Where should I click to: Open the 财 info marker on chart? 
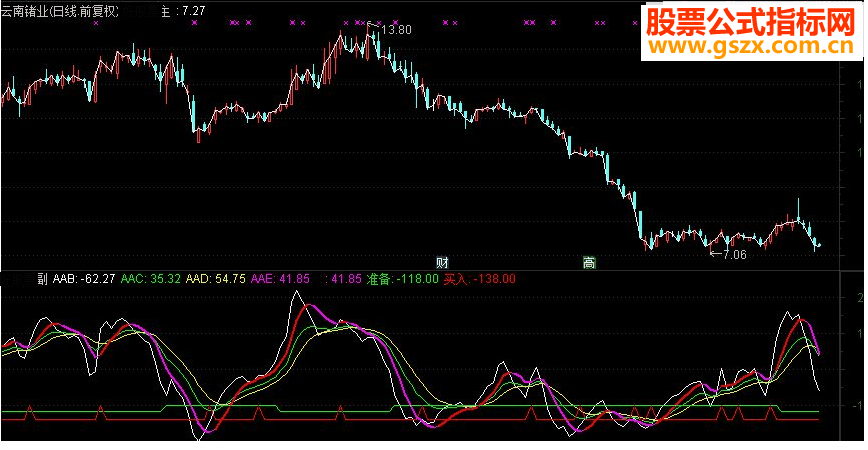442,262
